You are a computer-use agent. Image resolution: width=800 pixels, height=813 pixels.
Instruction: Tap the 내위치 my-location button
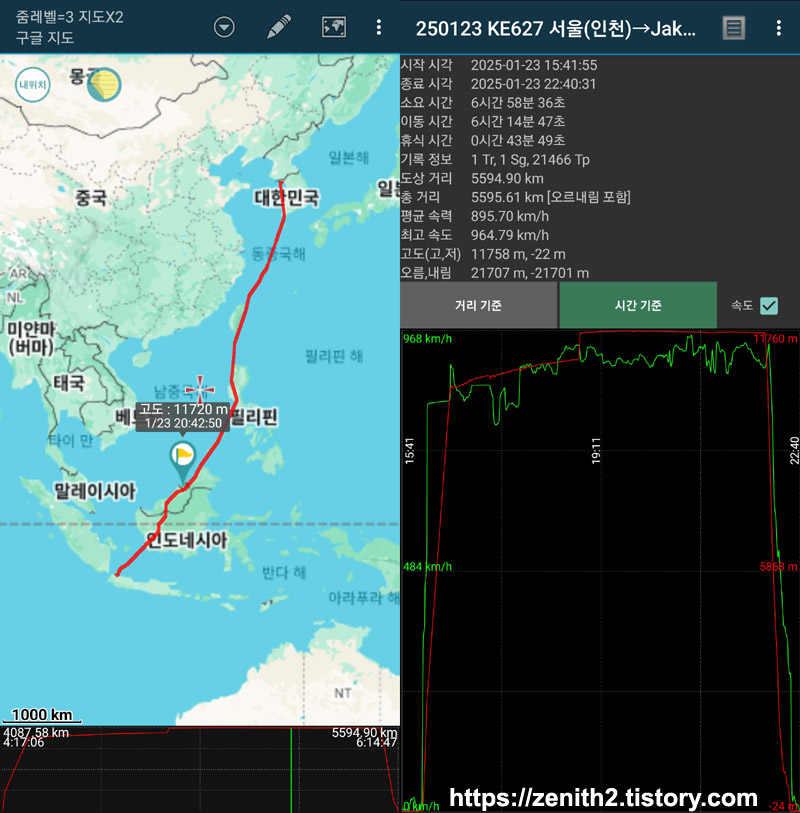pyautogui.click(x=33, y=85)
